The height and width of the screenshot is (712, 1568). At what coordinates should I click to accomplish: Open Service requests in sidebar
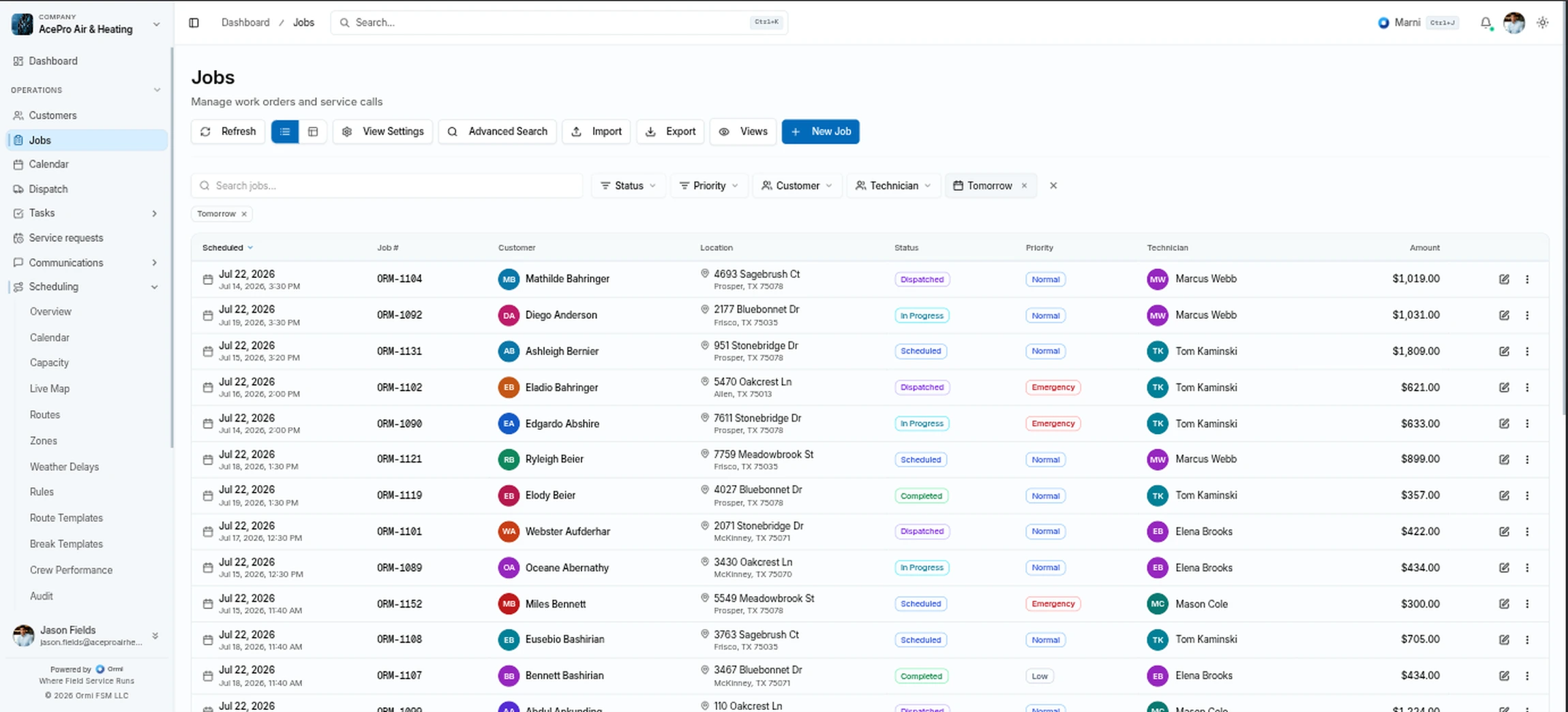[x=87, y=238]
